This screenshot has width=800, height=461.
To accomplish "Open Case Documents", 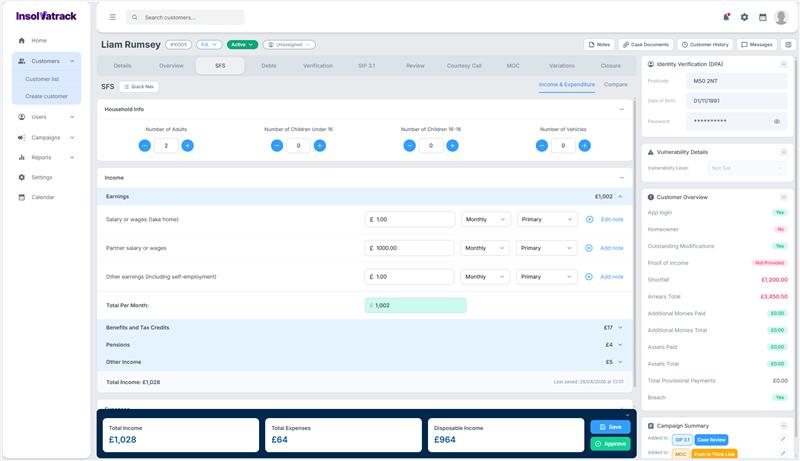I will point(646,45).
